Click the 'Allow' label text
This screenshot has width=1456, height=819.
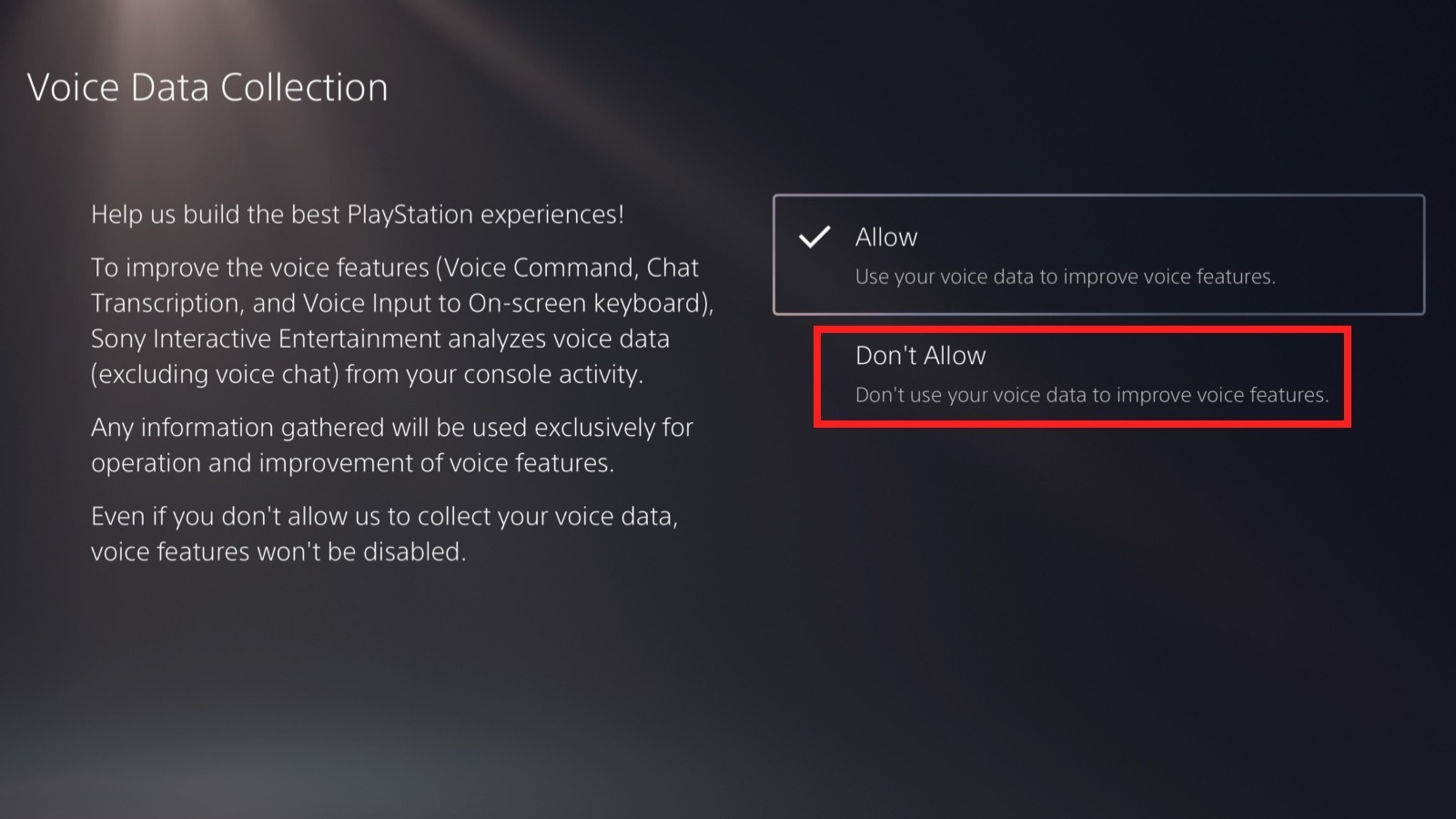[x=885, y=238]
